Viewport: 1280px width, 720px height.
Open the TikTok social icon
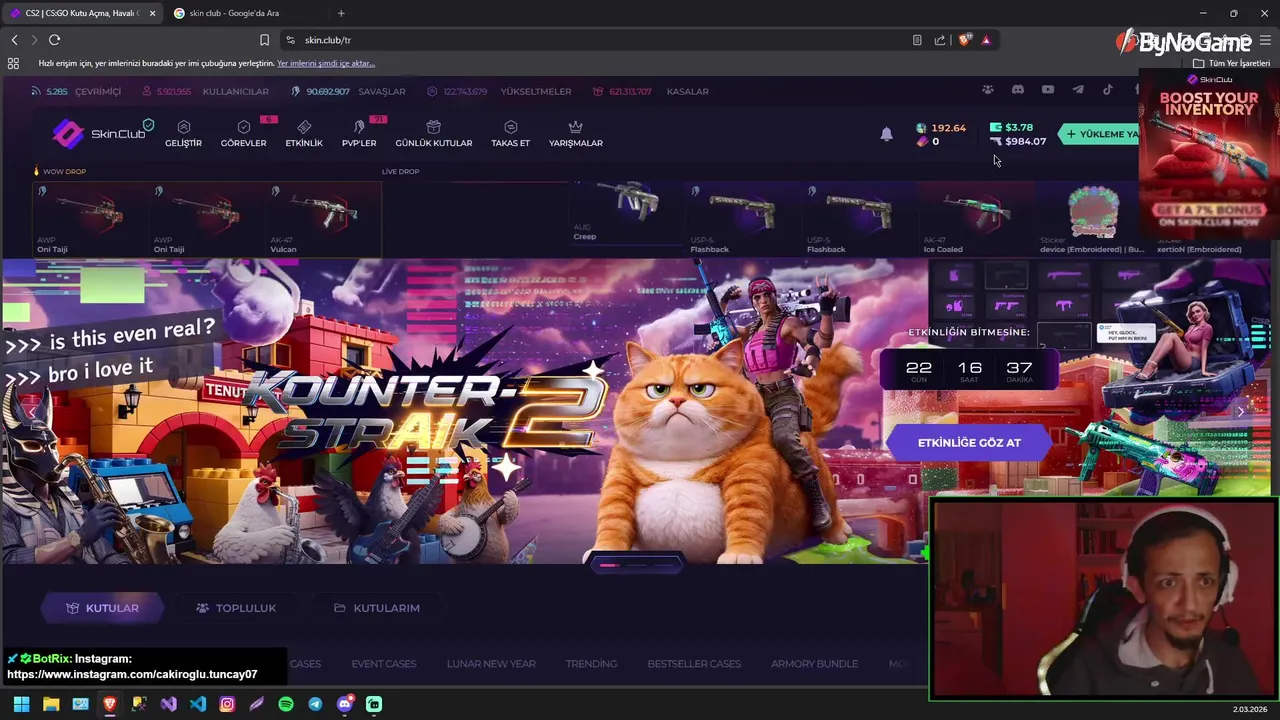tap(1107, 90)
